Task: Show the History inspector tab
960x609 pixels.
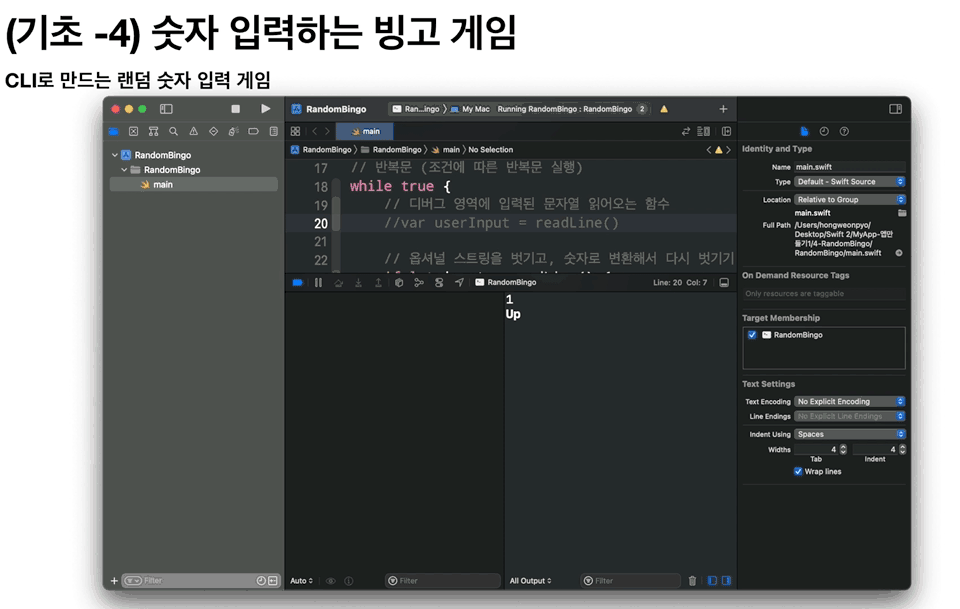Action: tap(824, 131)
